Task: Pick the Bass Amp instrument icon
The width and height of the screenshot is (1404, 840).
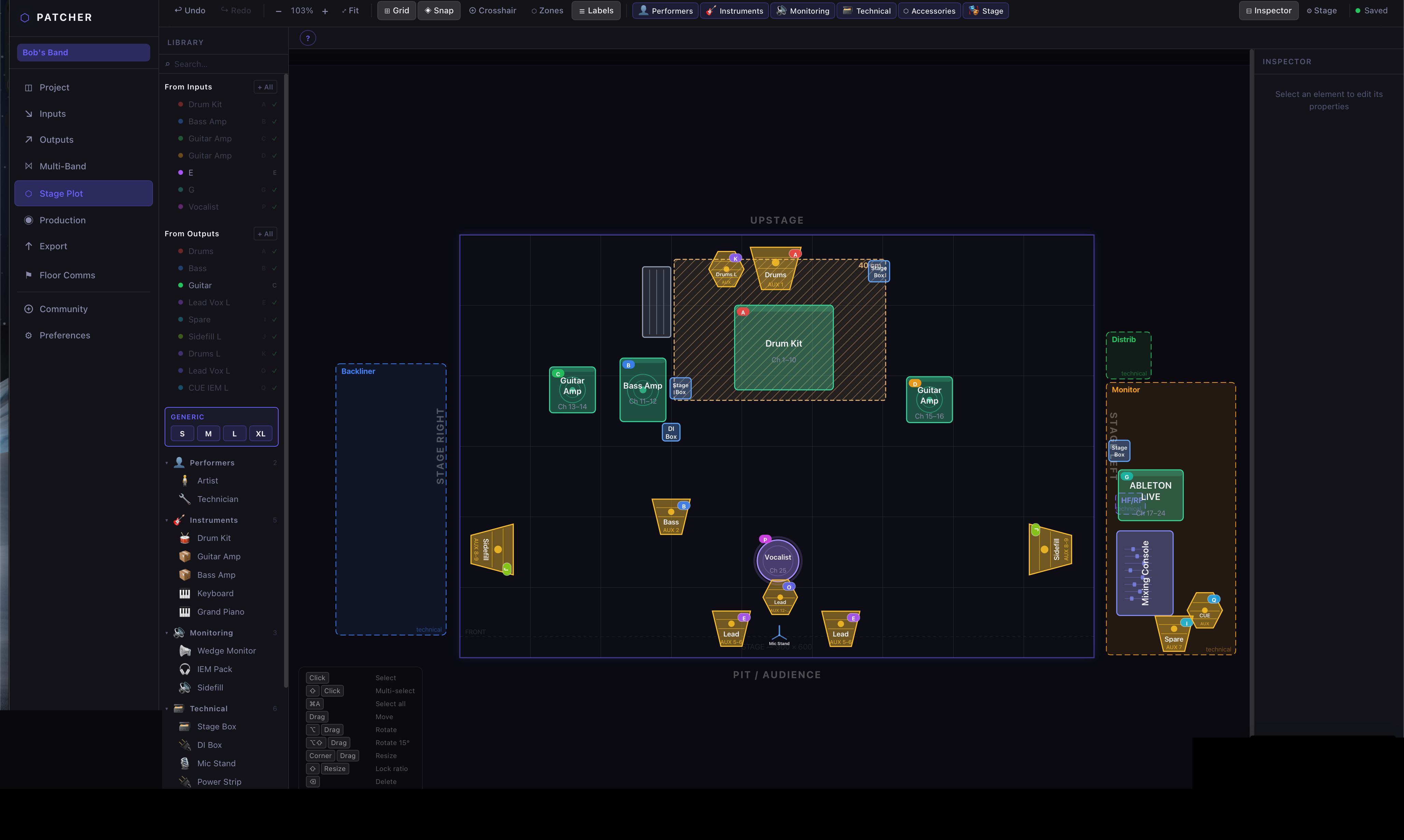Action: [184, 575]
